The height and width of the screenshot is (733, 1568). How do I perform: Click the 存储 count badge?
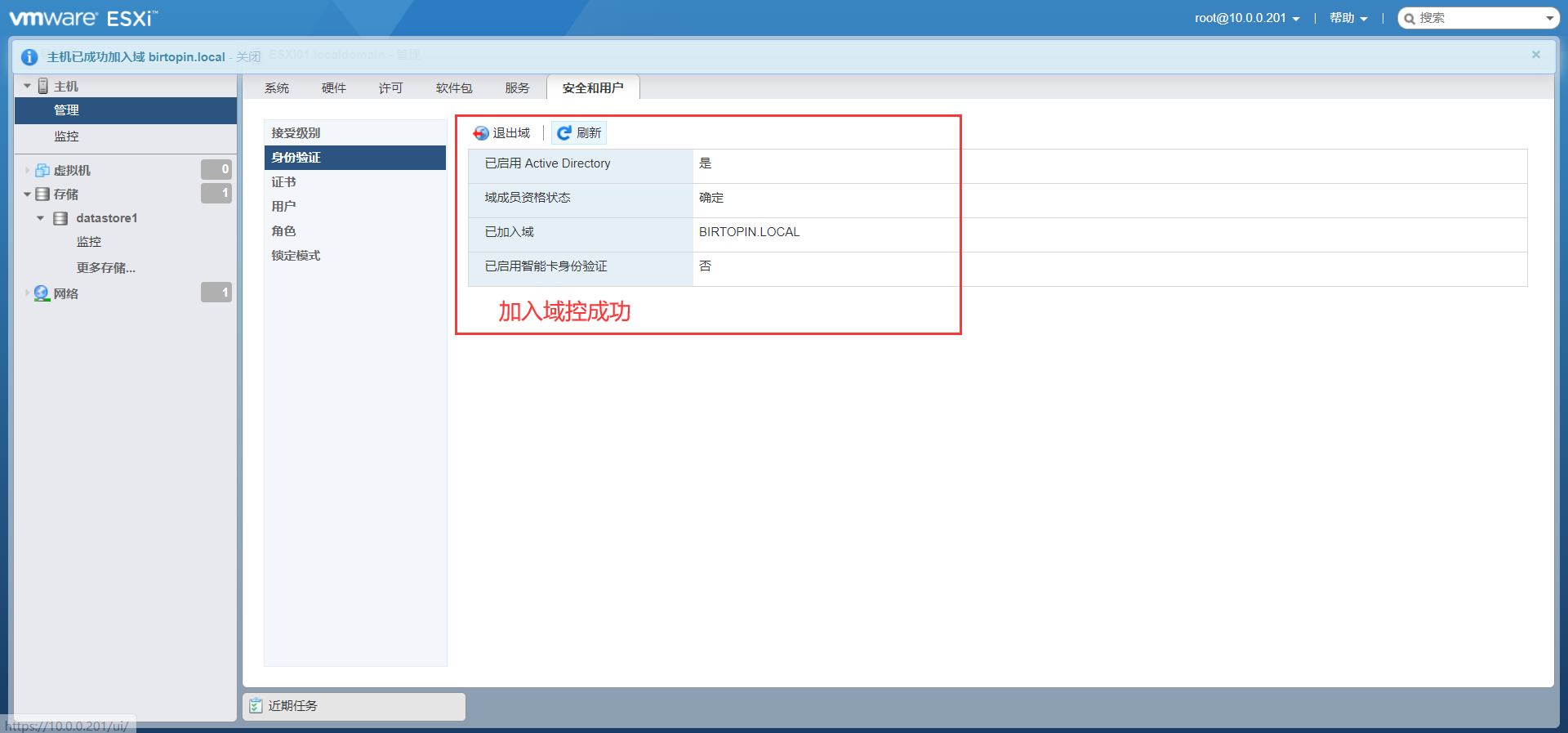[216, 193]
